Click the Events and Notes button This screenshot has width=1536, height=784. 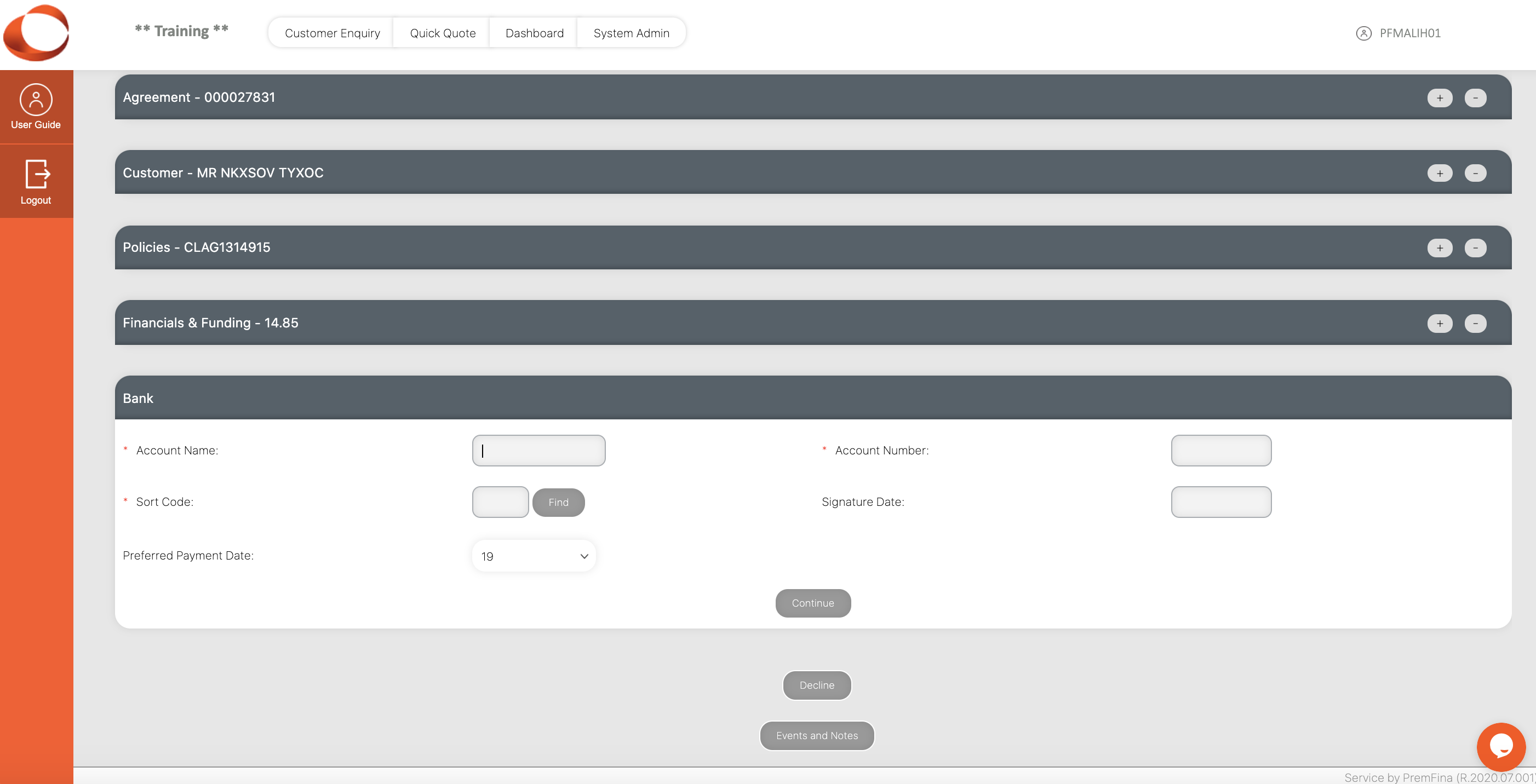pos(817,735)
